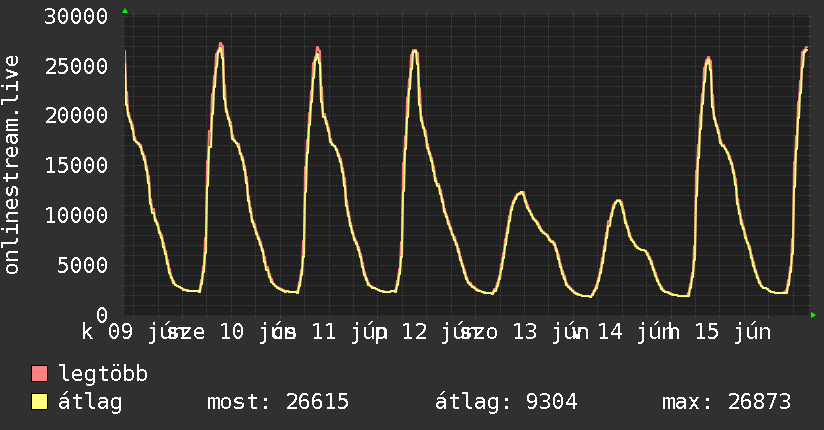Click the 0 y-axis label
824x430 pixels.
(102, 315)
